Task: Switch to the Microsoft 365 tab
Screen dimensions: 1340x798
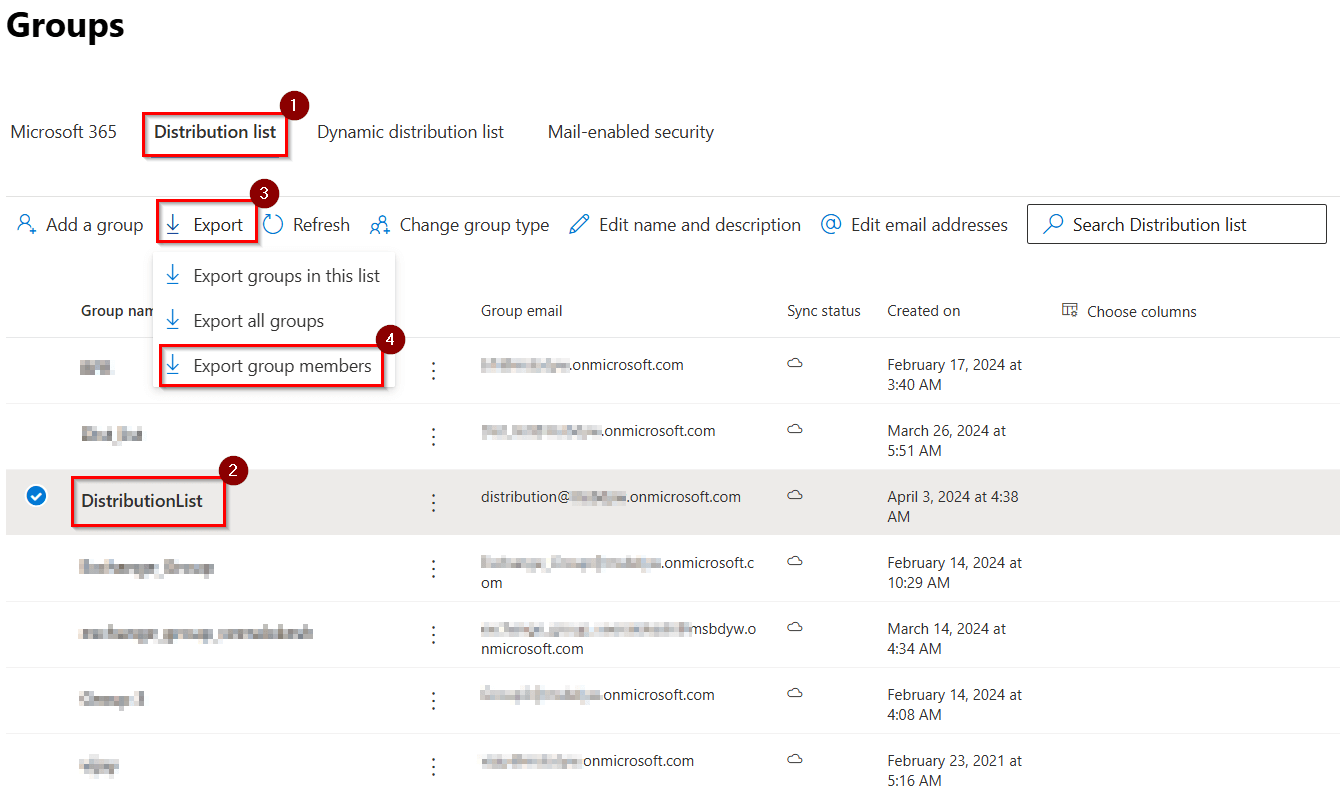Action: click(x=64, y=132)
